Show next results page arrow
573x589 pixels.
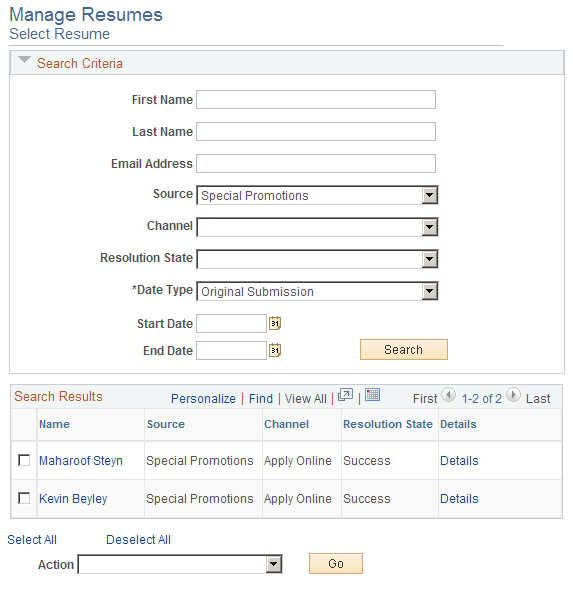click(x=513, y=395)
